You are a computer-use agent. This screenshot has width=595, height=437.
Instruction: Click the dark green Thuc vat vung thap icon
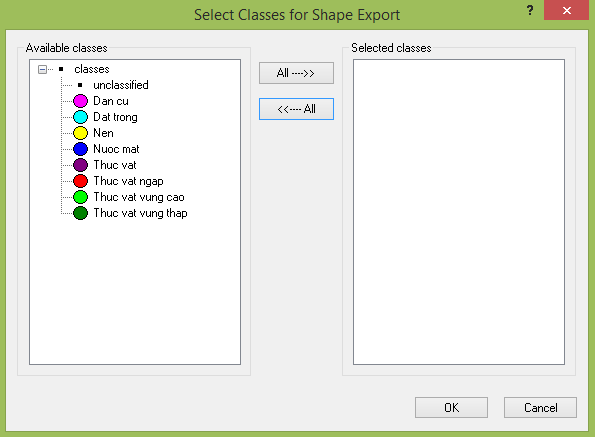[x=80, y=213]
